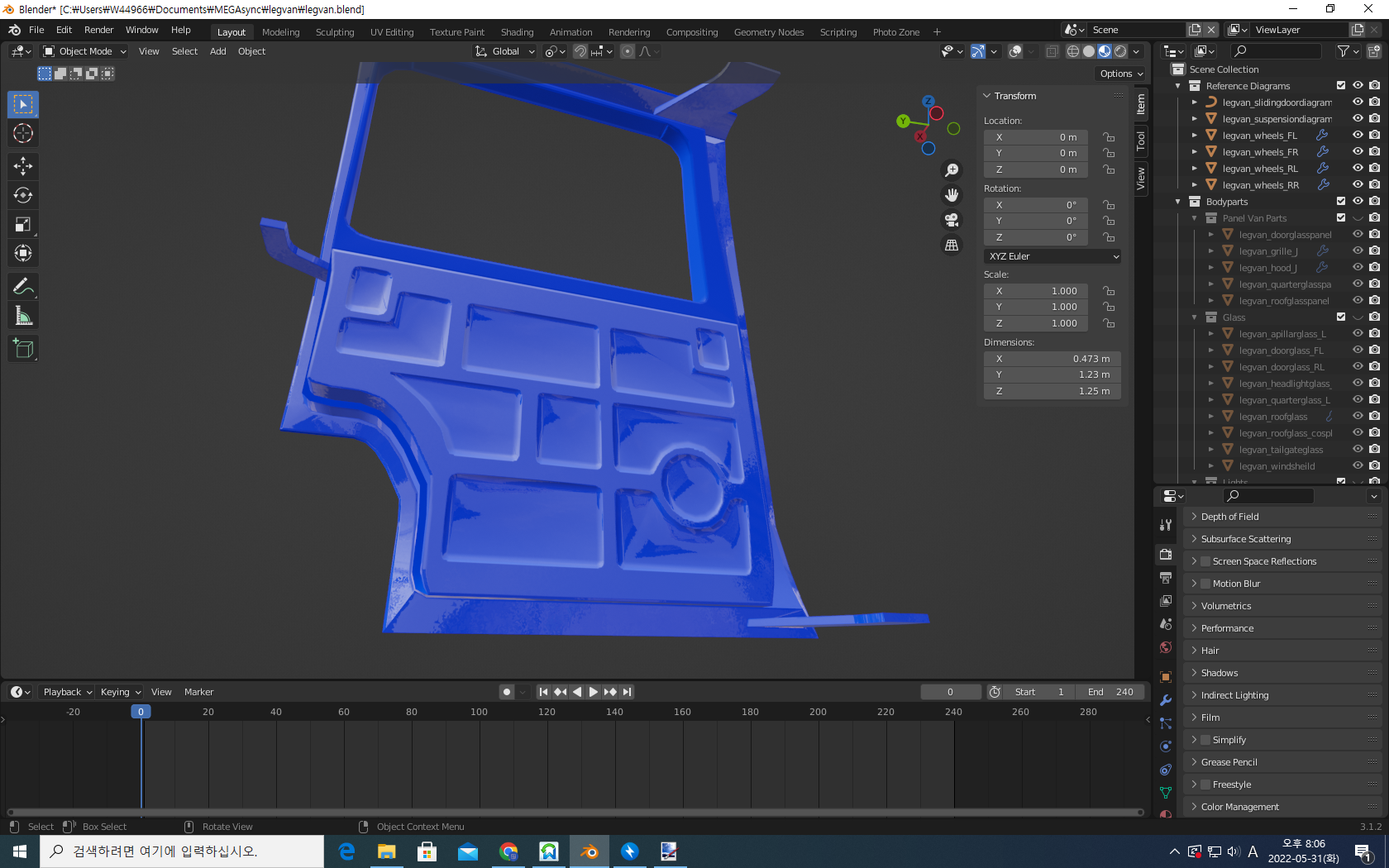Screen dimensions: 1389x868
Task: Open Google Chrome from the taskbar
Action: 508,851
